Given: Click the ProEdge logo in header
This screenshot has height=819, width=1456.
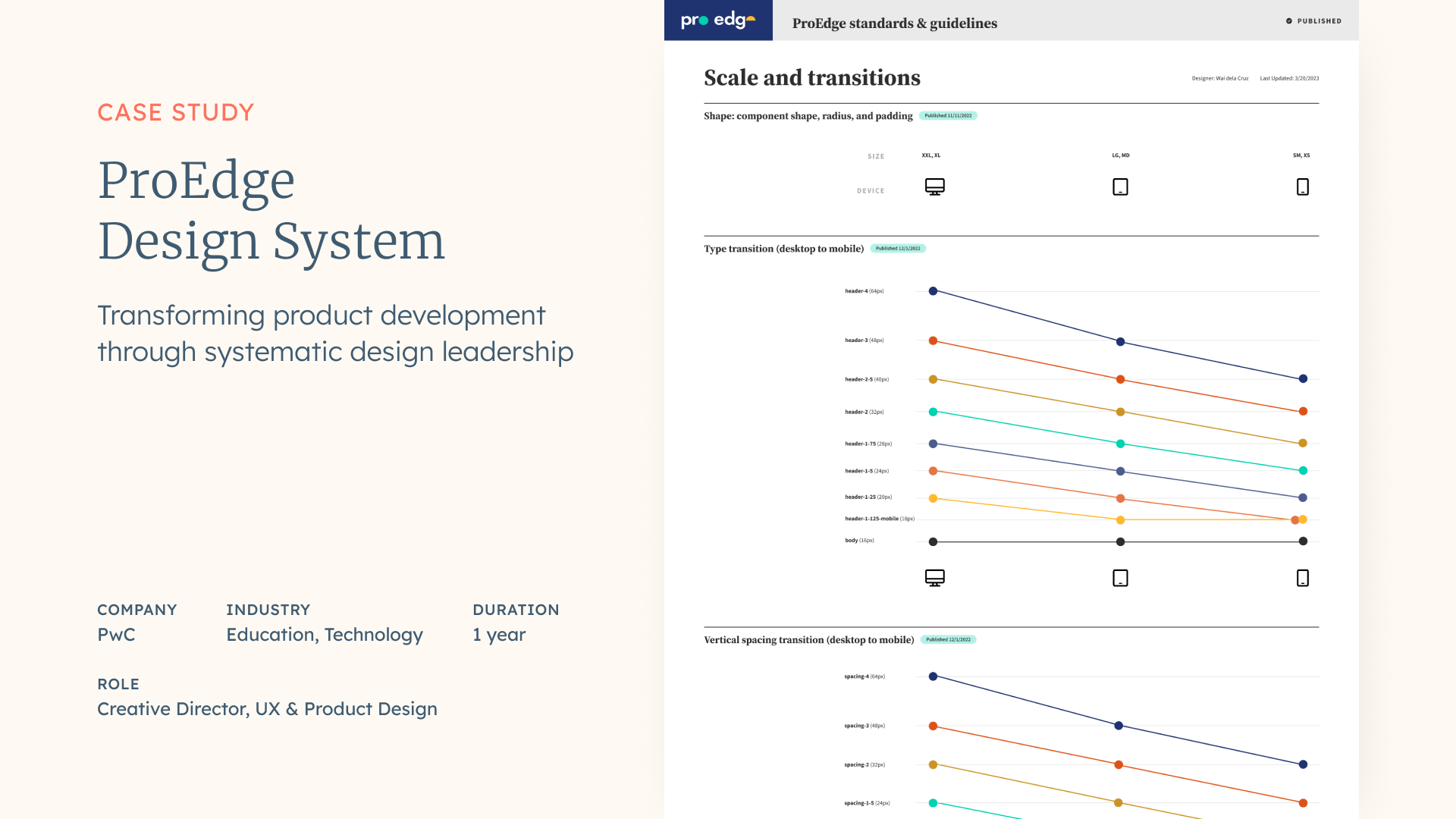Looking at the screenshot, I should (717, 20).
